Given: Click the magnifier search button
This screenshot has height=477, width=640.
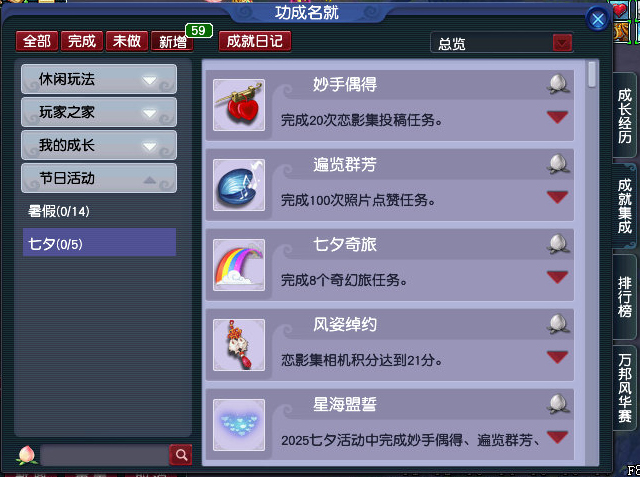Looking at the screenshot, I should (181, 455).
